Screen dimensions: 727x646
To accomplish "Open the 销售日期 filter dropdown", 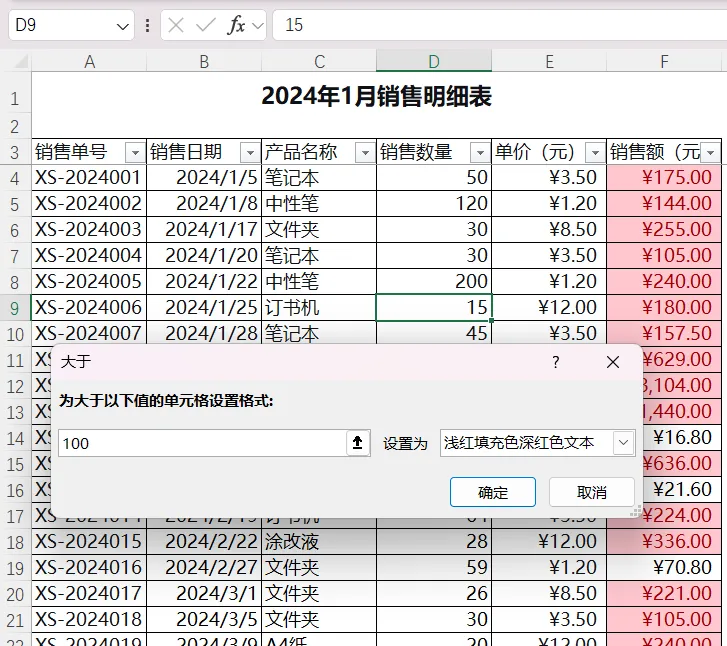I will tap(250, 153).
